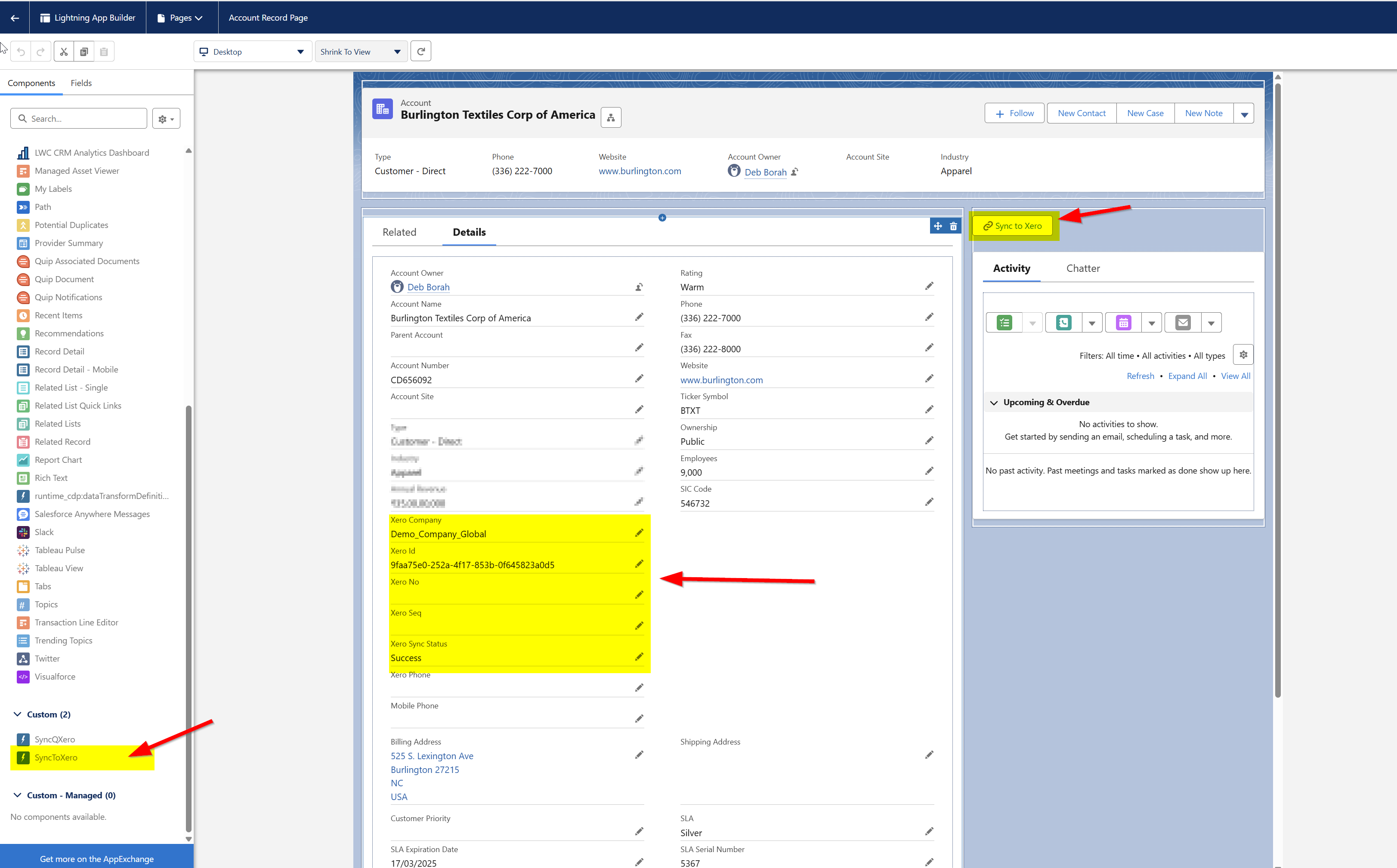Open the Details tab
The height and width of the screenshot is (868, 1397).
(469, 232)
